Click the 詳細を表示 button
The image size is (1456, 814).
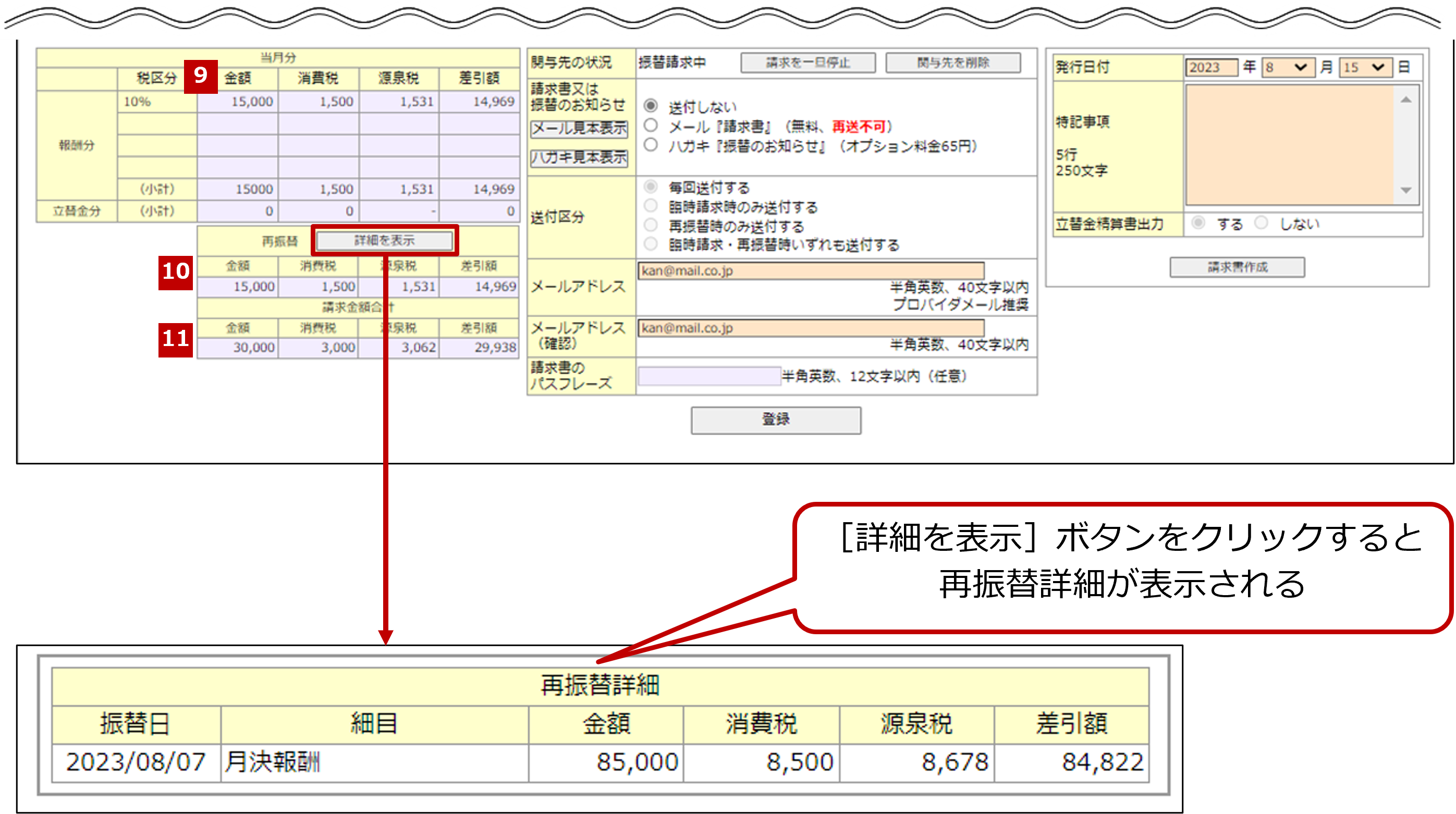tap(384, 241)
